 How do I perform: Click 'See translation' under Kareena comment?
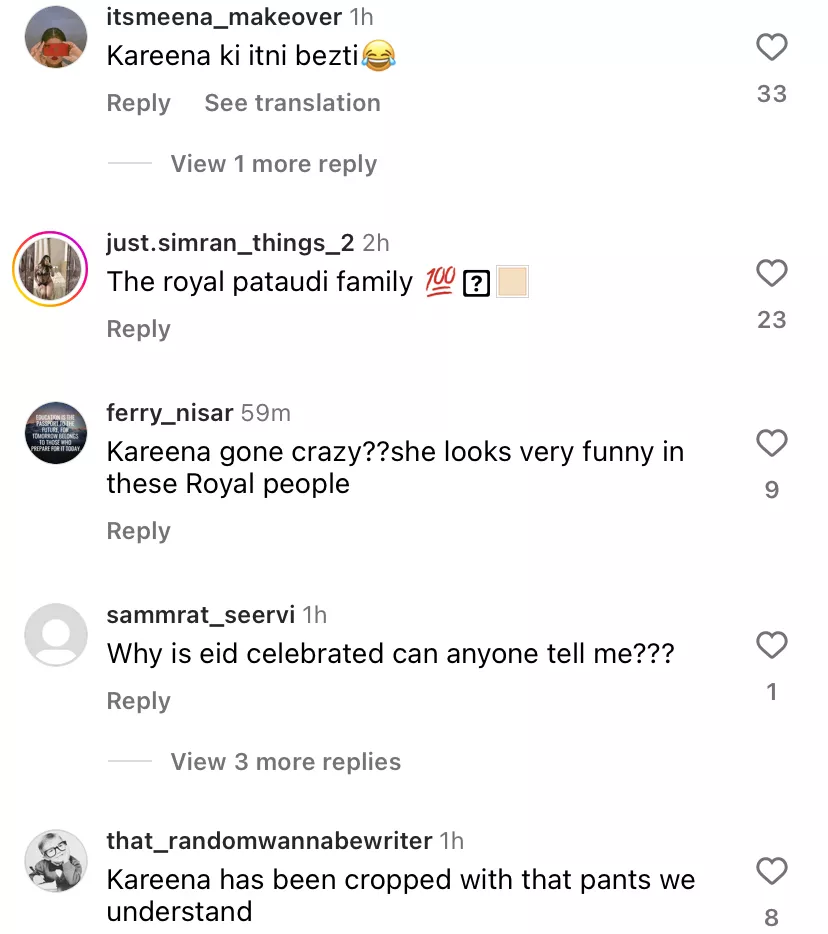coord(292,103)
